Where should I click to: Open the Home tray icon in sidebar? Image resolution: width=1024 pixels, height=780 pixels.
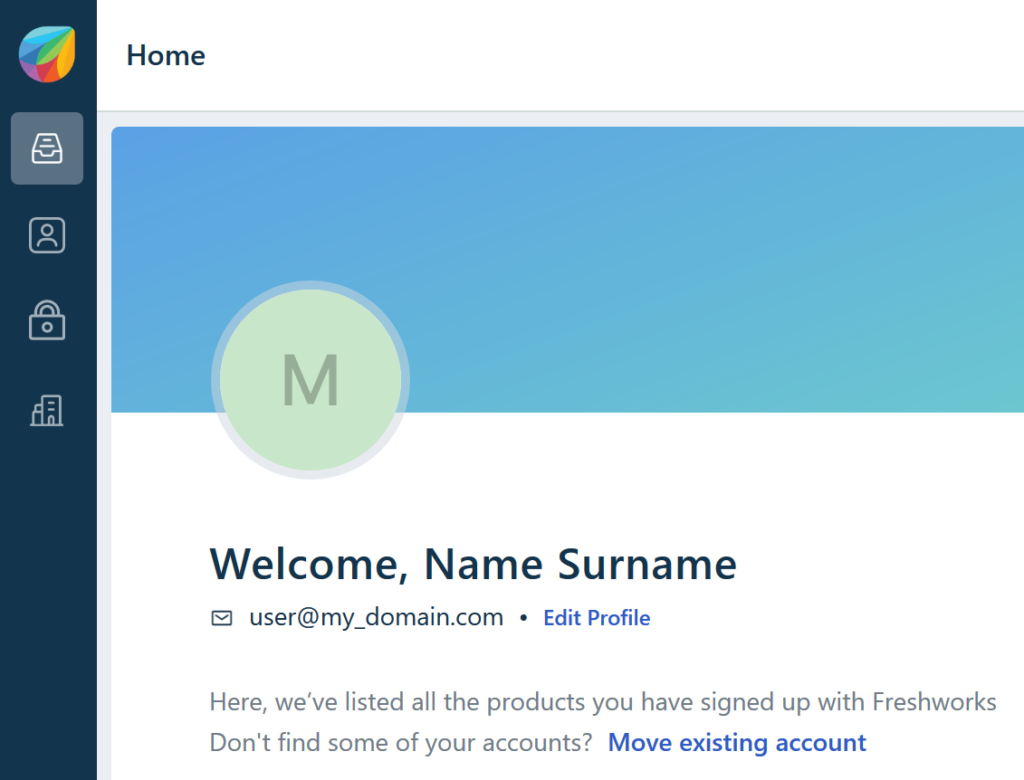47,148
